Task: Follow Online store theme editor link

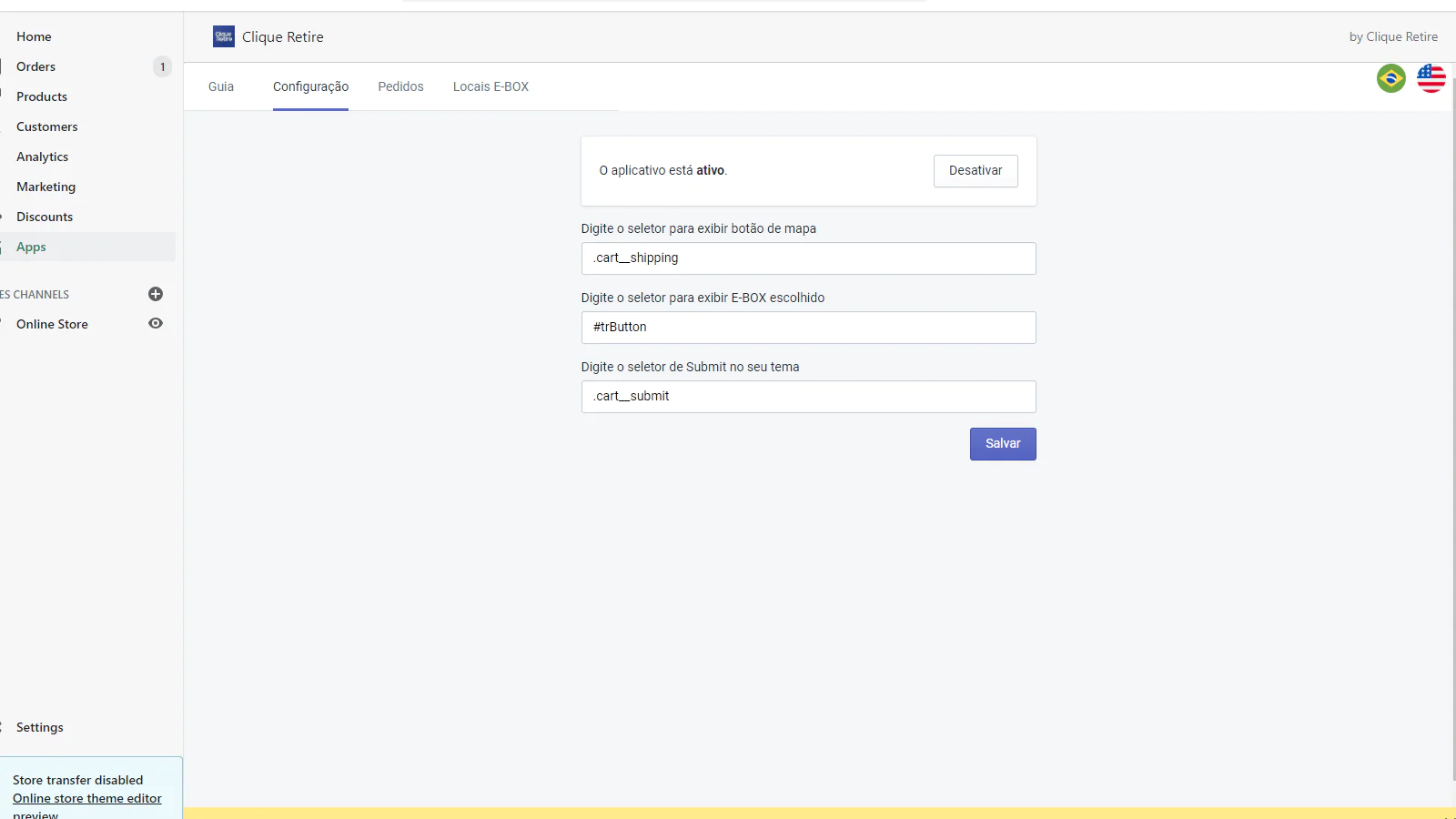Action: click(x=87, y=798)
